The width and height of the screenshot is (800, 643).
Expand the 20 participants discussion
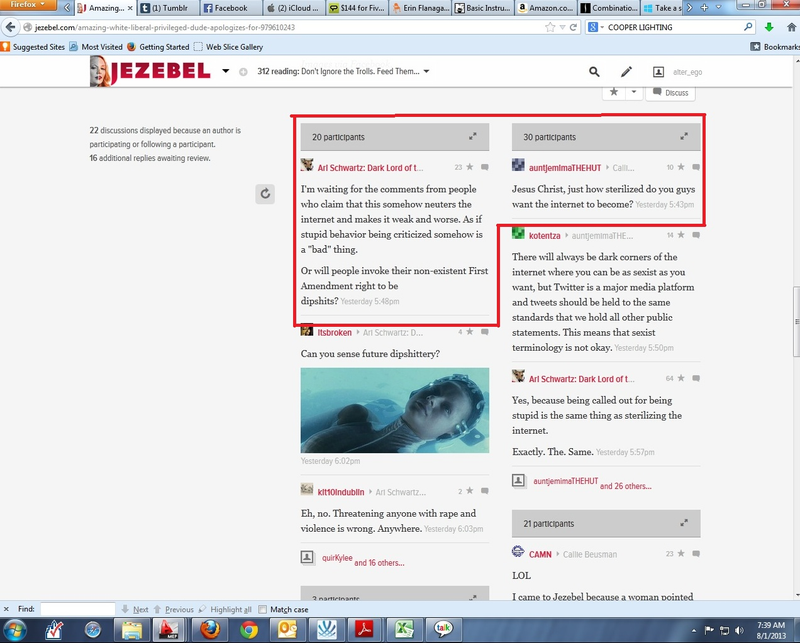click(472, 136)
